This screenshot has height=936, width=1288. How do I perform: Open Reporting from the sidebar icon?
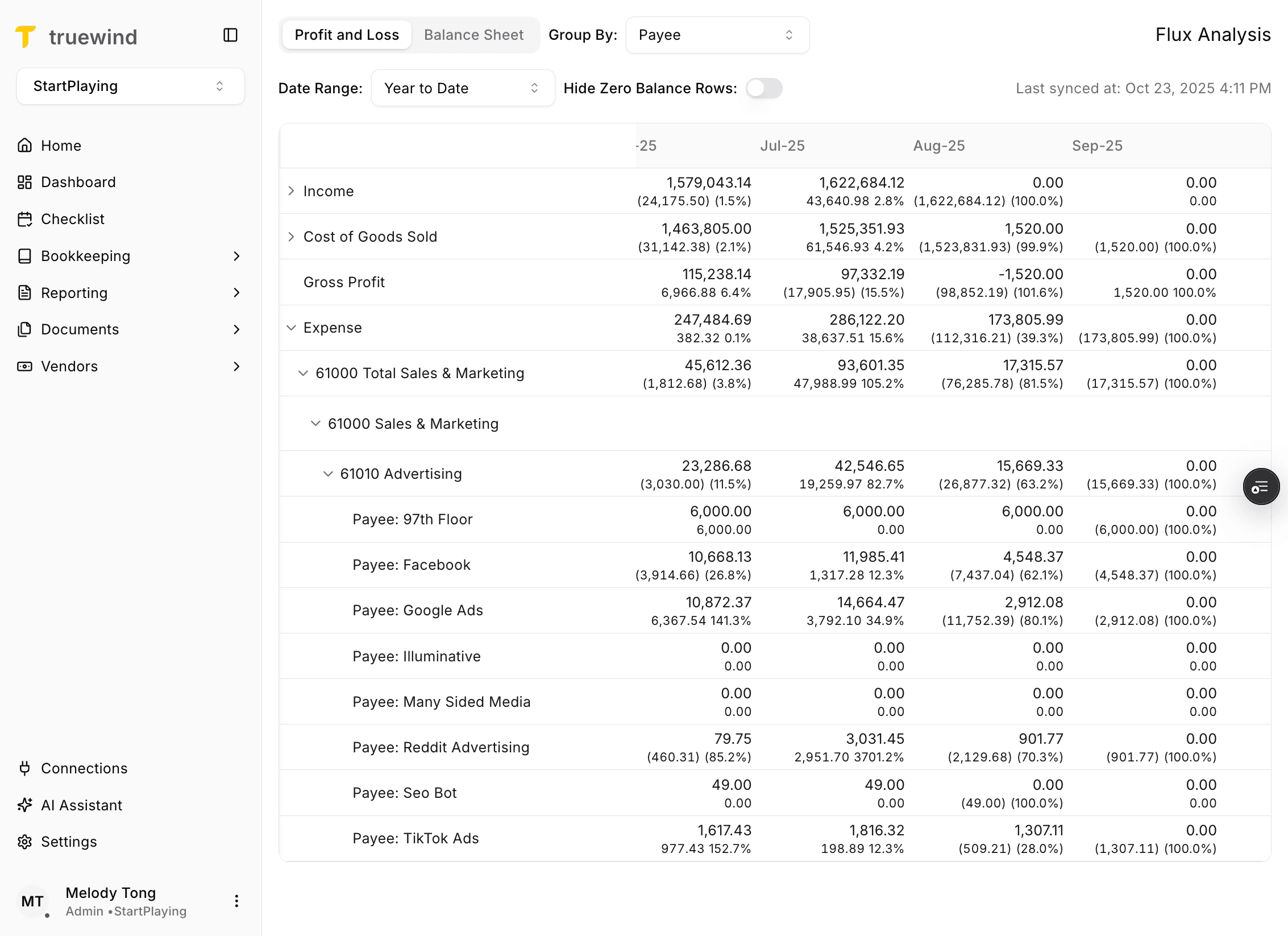click(x=25, y=292)
